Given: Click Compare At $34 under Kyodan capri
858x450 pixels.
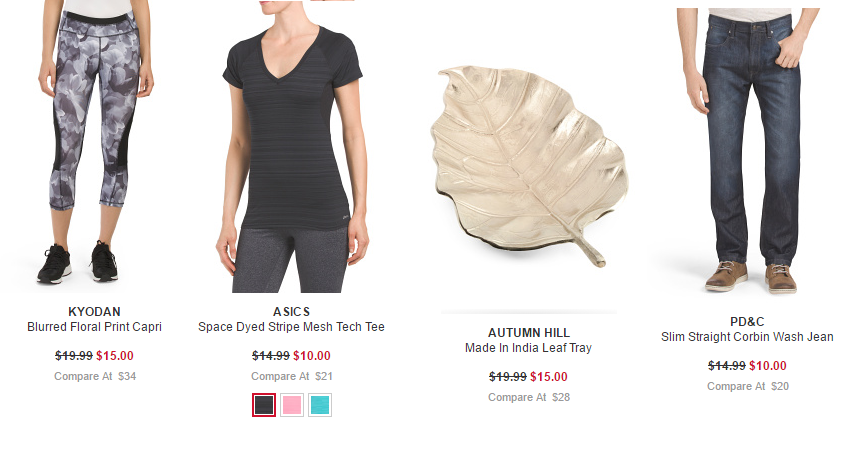Looking at the screenshot, I should (95, 377).
